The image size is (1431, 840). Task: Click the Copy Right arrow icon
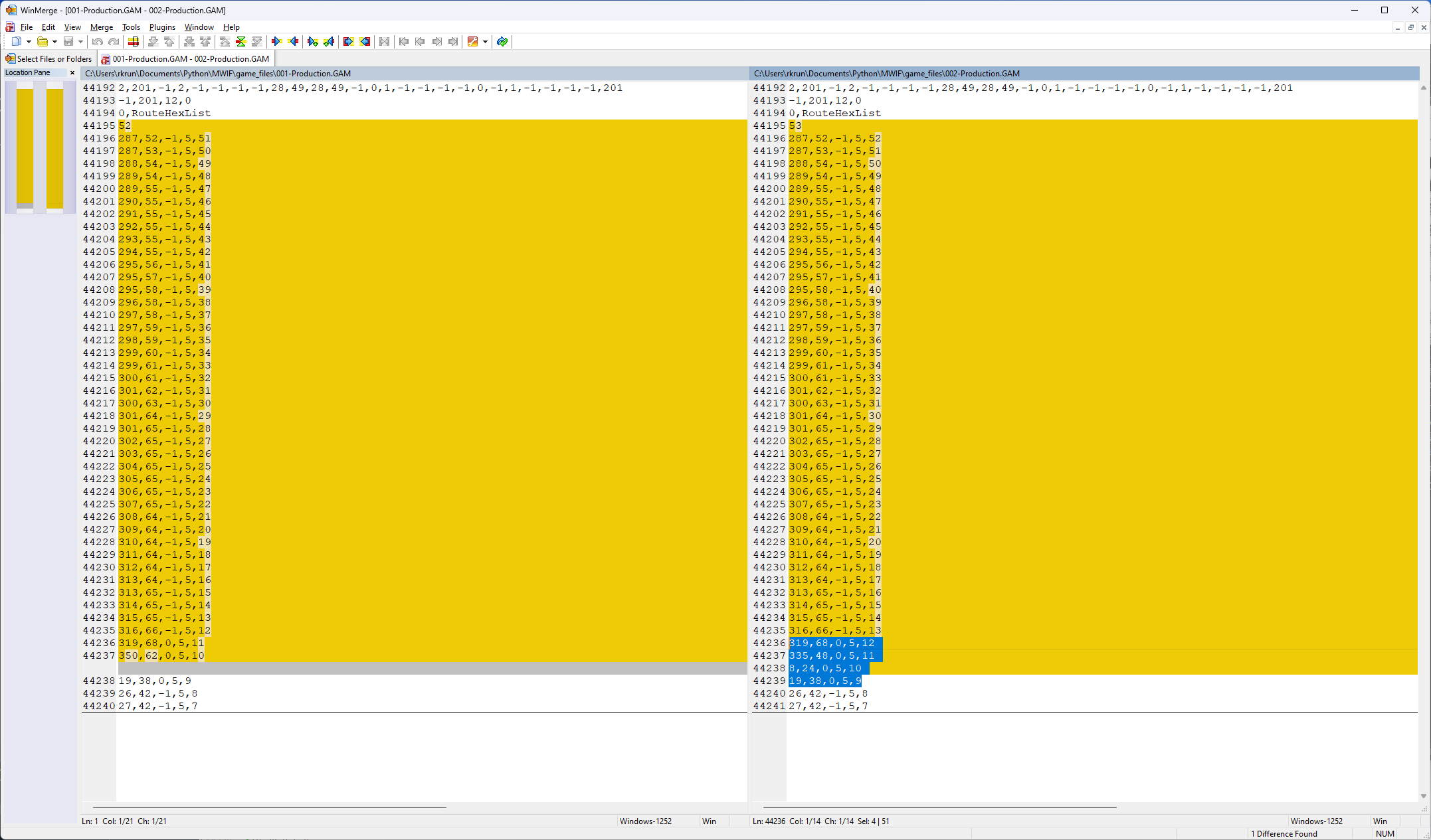[x=277, y=42]
